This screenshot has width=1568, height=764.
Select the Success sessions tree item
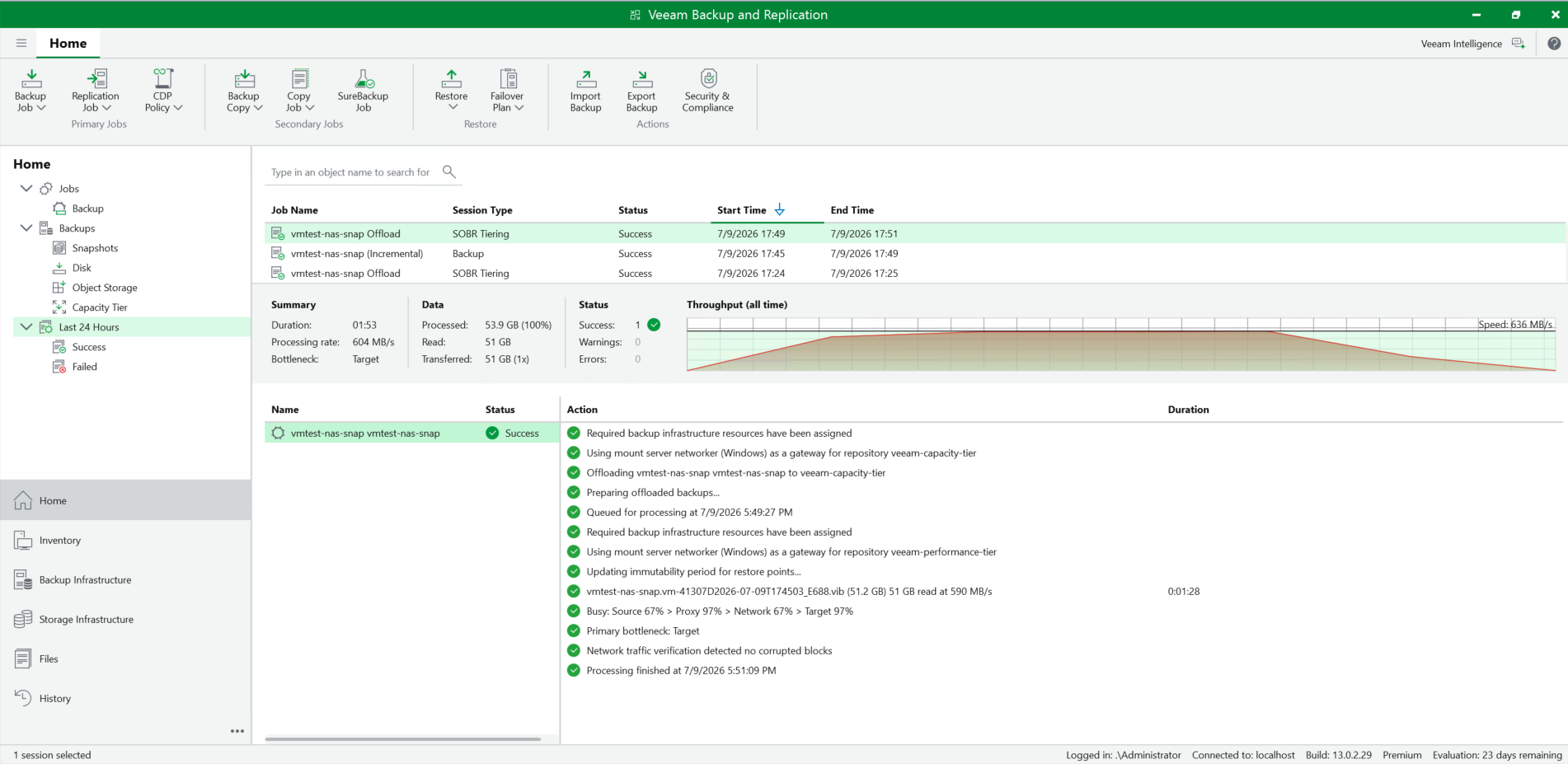tap(80, 347)
